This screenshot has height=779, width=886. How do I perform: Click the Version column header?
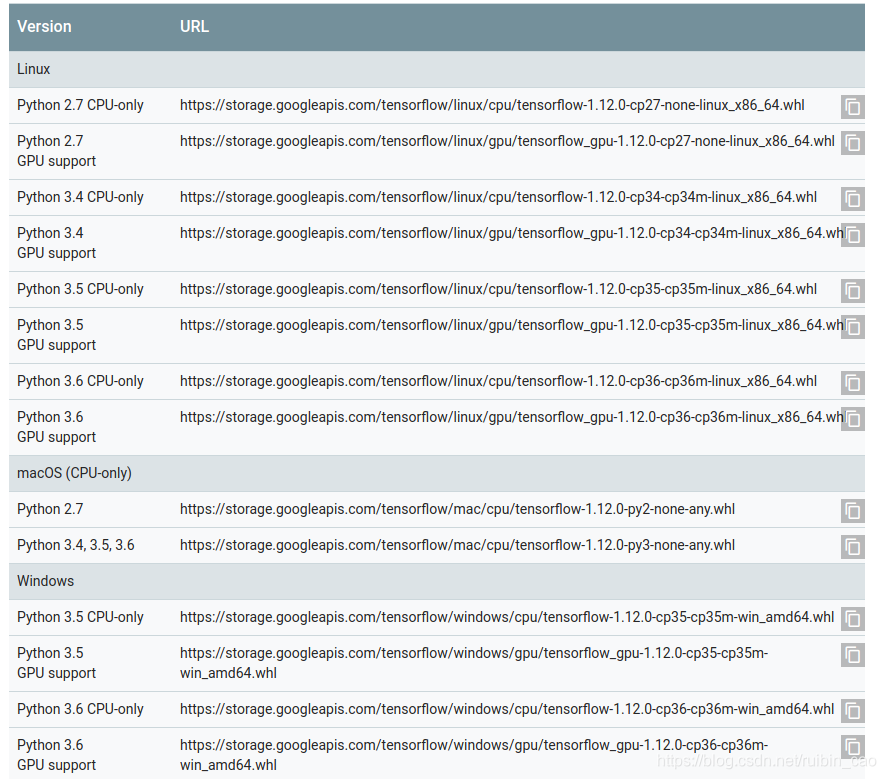point(44,27)
